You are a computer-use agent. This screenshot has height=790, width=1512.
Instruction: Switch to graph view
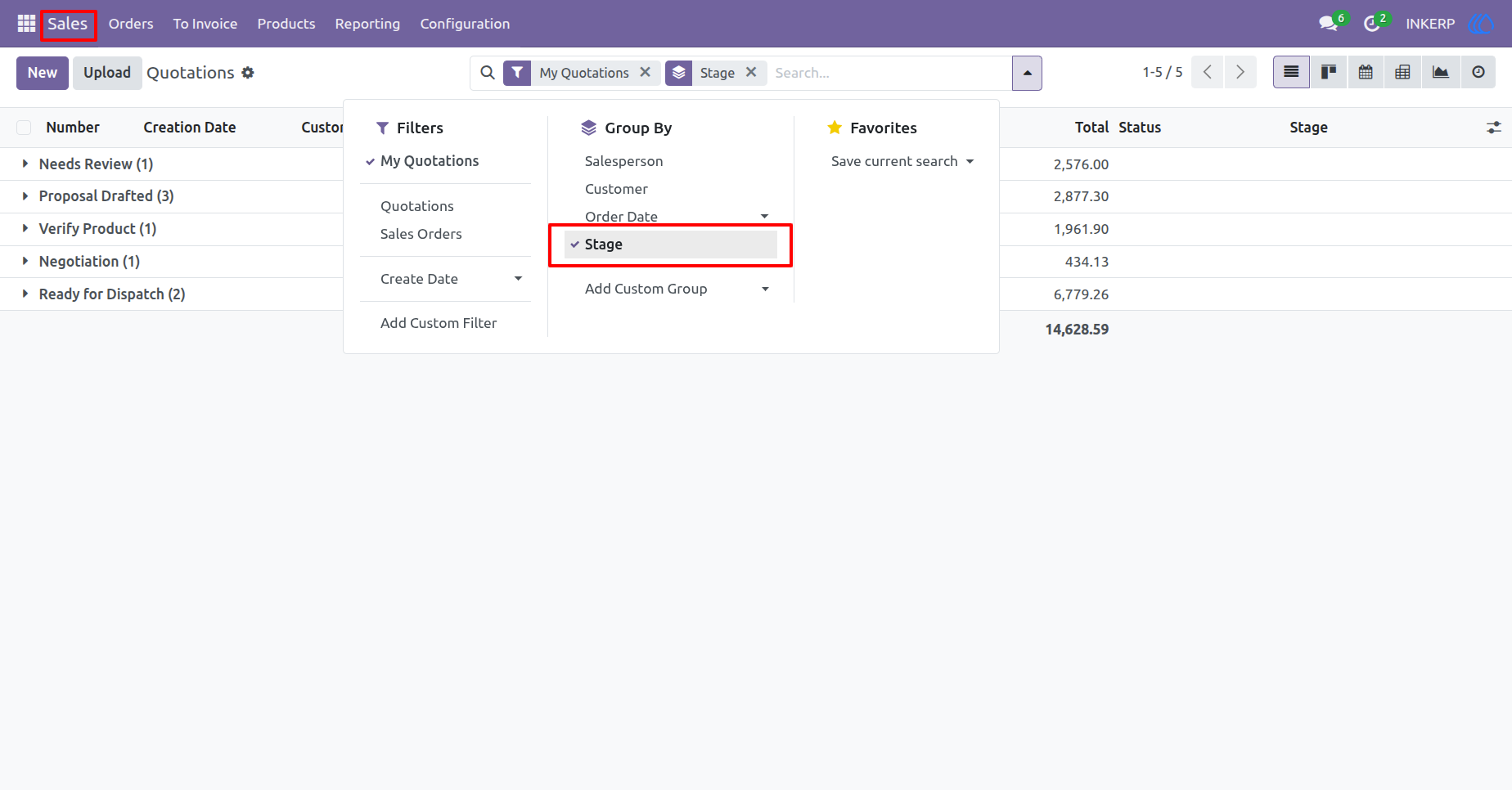(1441, 72)
